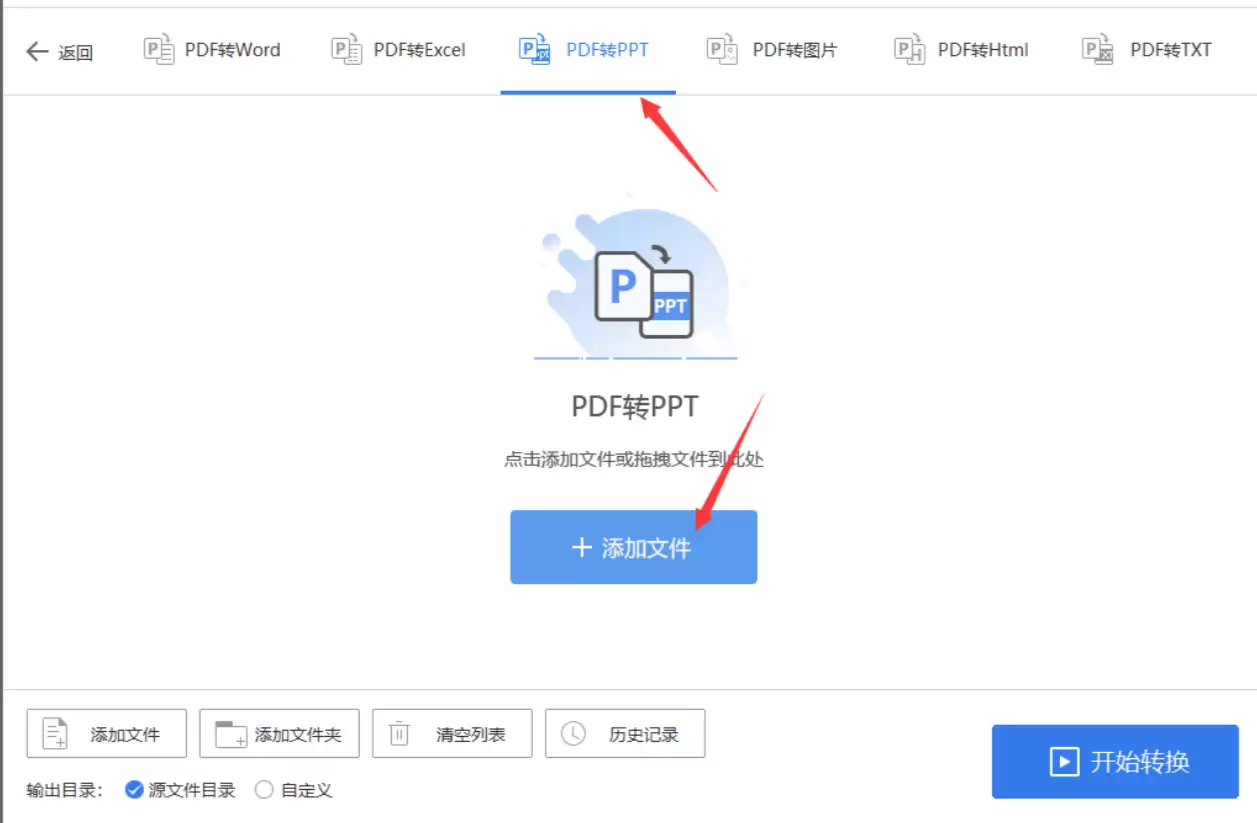Click the PDF转Html icon
This screenshot has width=1257, height=823.
tap(909, 50)
